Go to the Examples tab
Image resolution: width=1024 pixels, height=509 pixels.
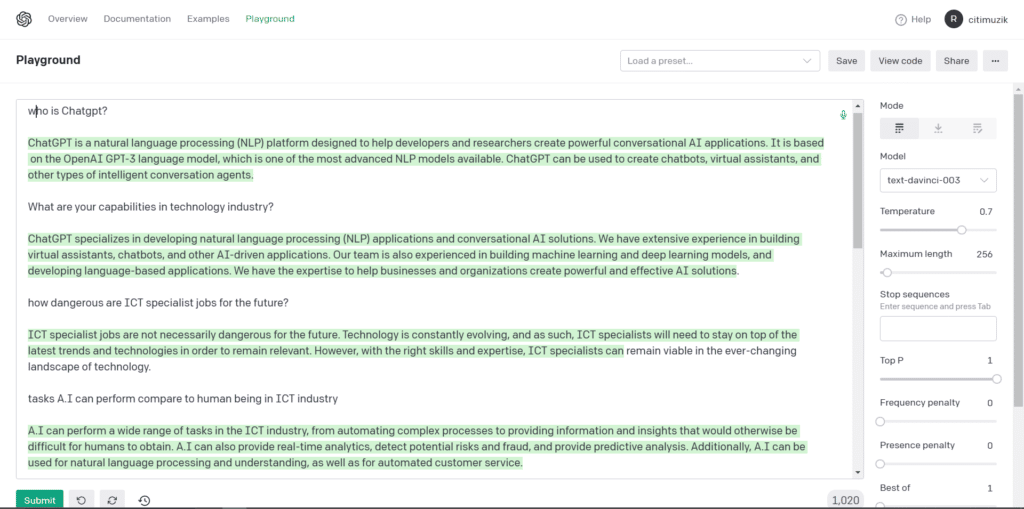(208, 19)
